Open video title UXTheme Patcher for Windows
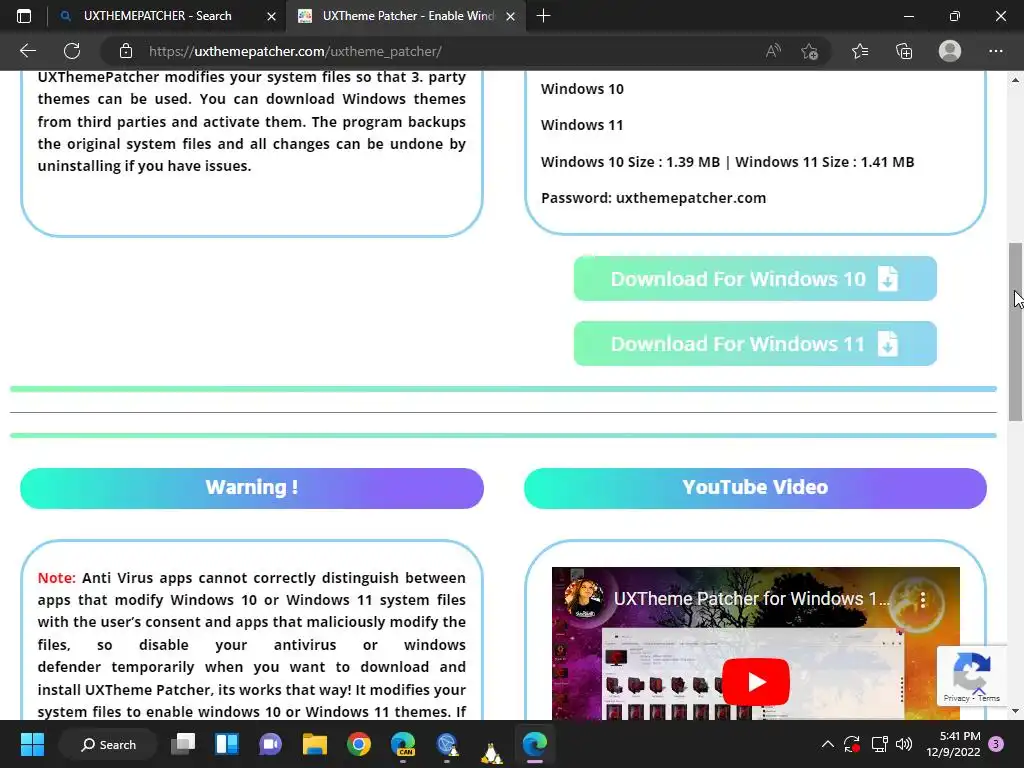 pyautogui.click(x=752, y=598)
